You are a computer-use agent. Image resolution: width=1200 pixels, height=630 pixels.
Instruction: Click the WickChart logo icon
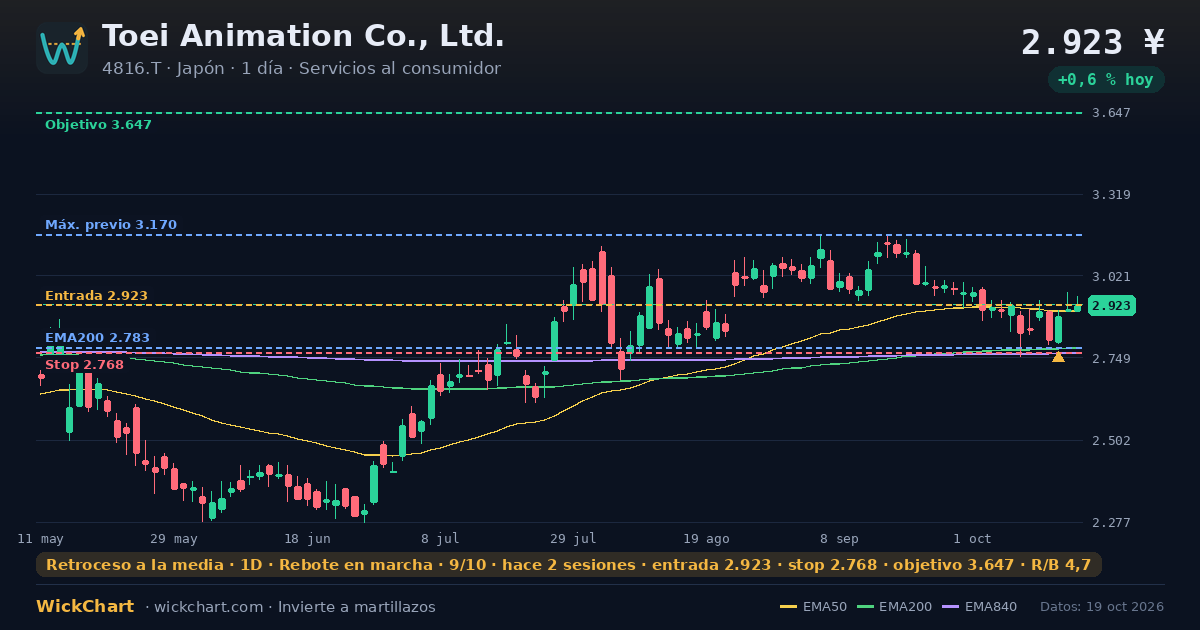[62, 48]
